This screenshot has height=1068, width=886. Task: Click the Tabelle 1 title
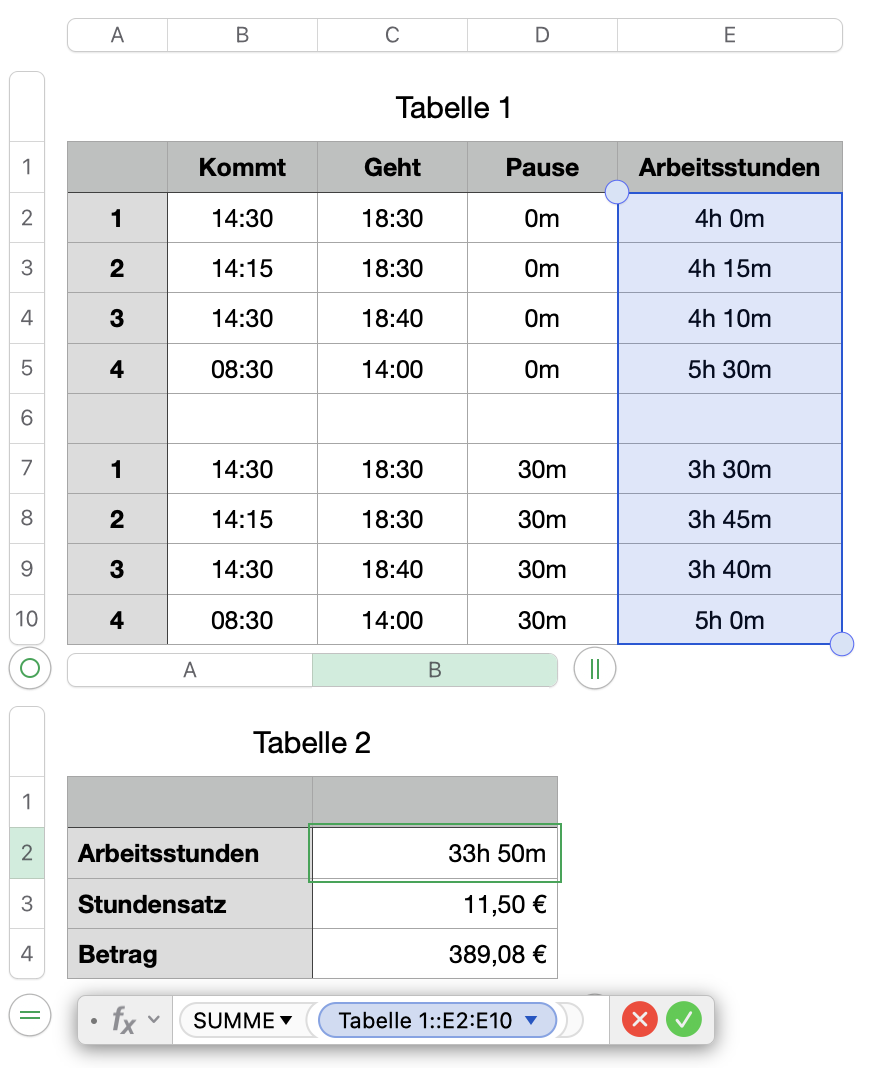453,107
